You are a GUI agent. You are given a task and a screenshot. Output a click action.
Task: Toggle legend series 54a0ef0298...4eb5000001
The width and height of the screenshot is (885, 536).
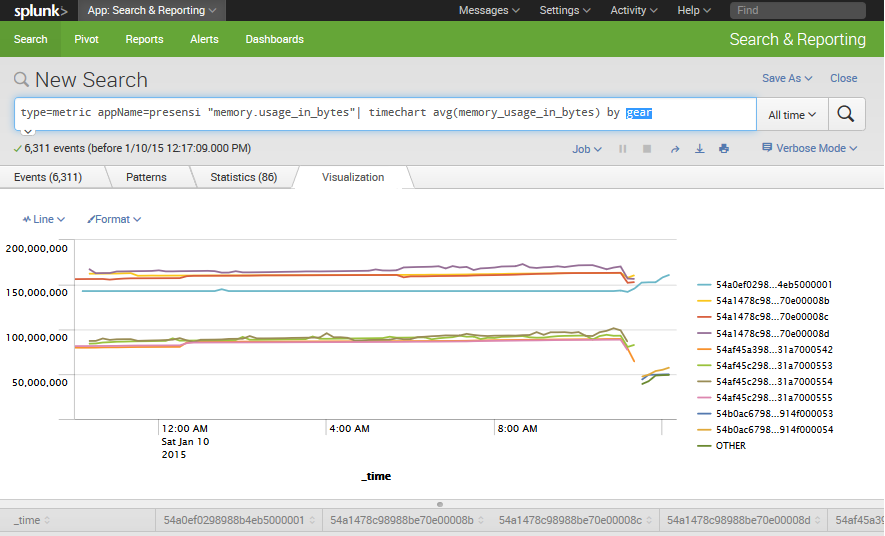coord(765,285)
